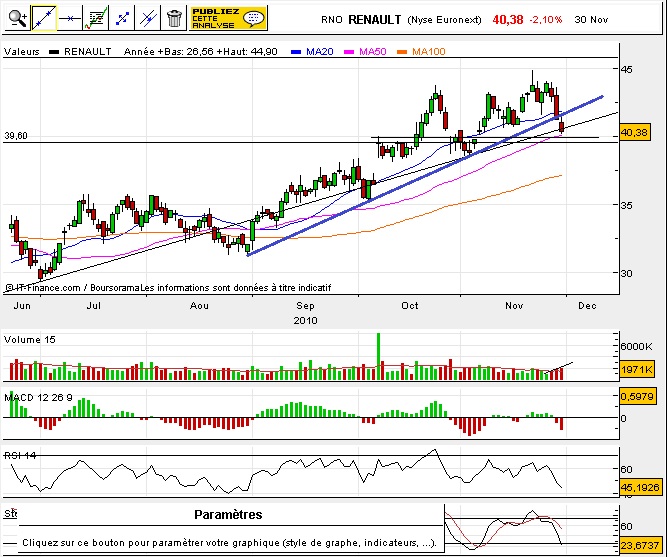Click the Volume 15 panel label

pos(29,340)
